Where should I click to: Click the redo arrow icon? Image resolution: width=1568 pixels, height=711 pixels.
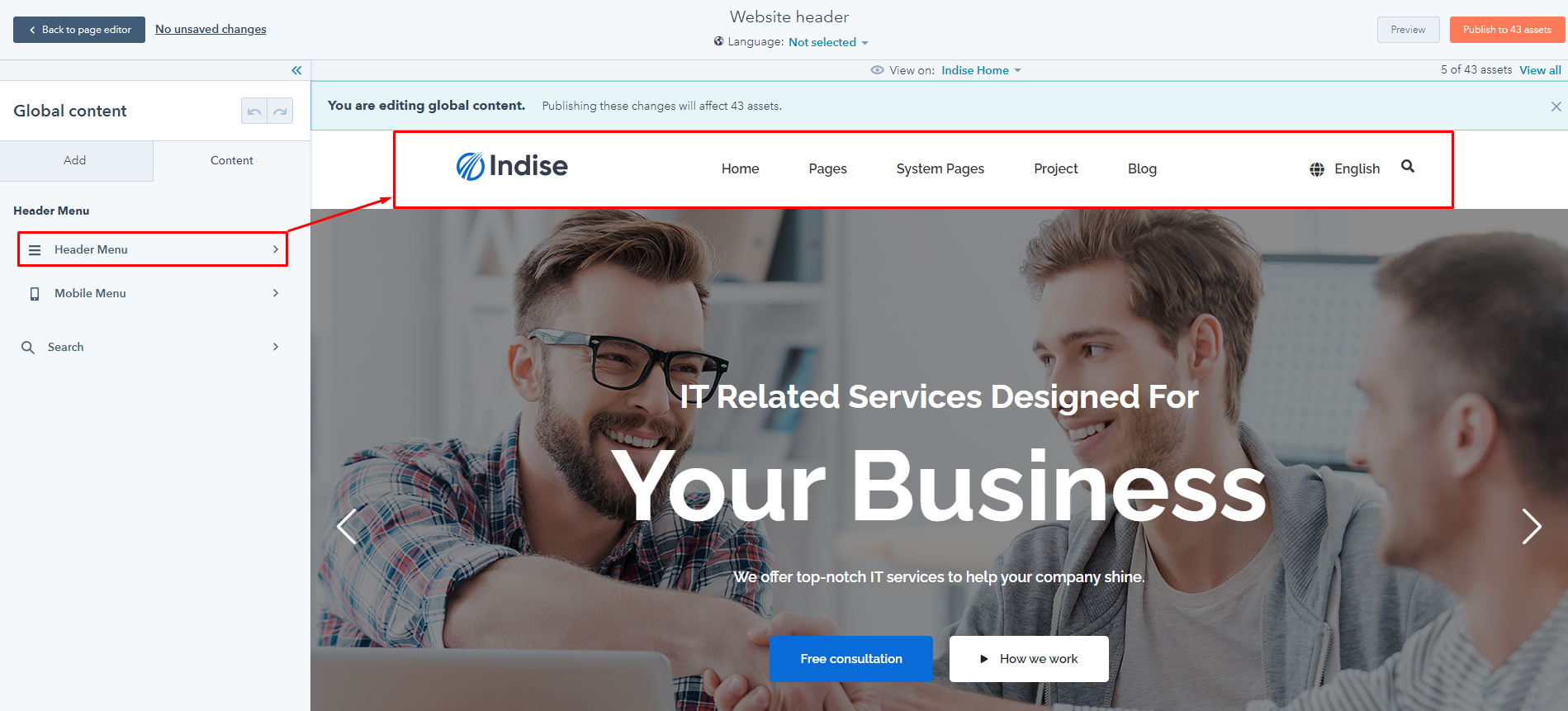280,111
